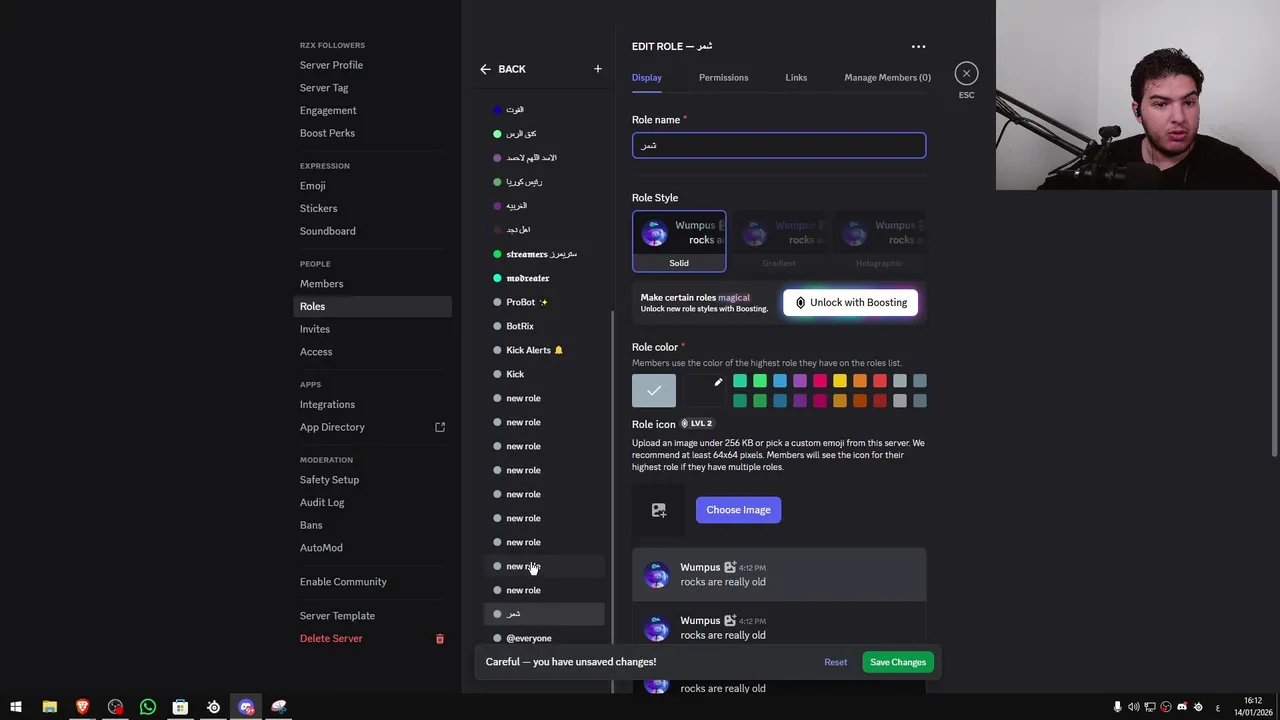Viewport: 1280px width, 720px height.
Task: Select the Kick role
Action: coord(545,374)
